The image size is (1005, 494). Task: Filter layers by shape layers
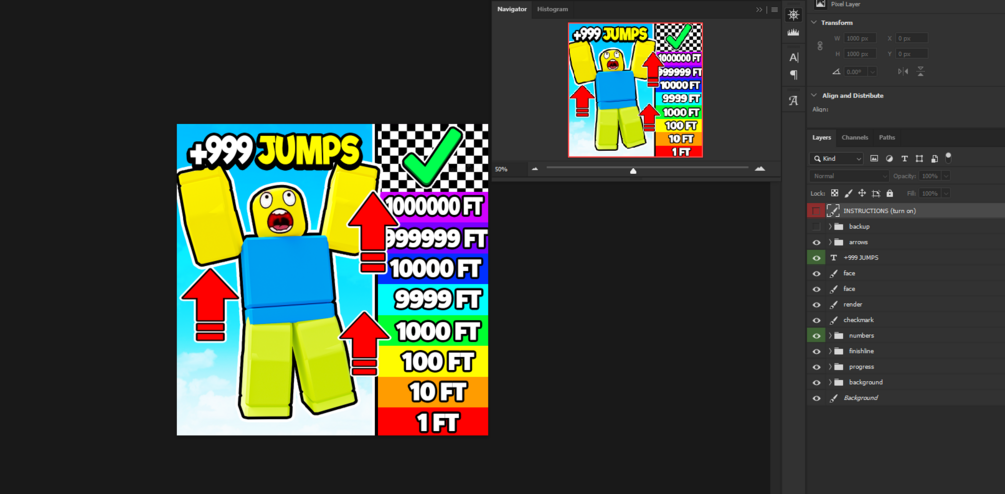point(919,158)
